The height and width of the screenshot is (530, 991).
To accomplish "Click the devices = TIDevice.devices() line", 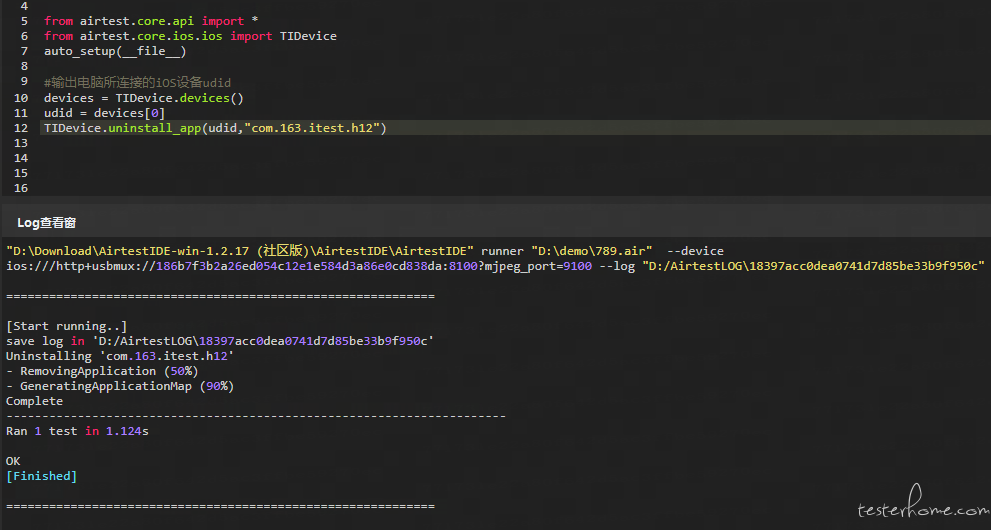I will [143, 98].
